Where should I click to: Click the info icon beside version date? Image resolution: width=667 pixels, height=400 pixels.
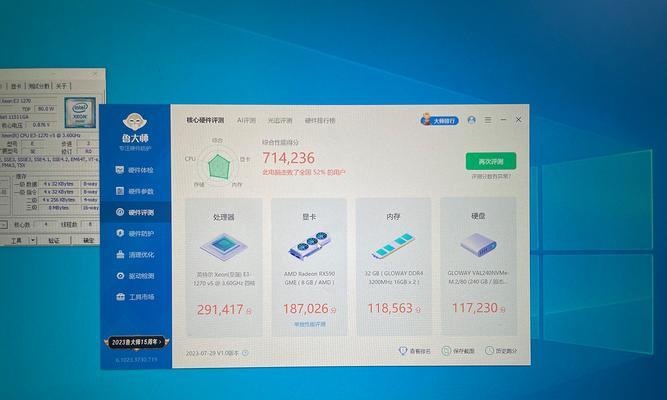(x=245, y=353)
